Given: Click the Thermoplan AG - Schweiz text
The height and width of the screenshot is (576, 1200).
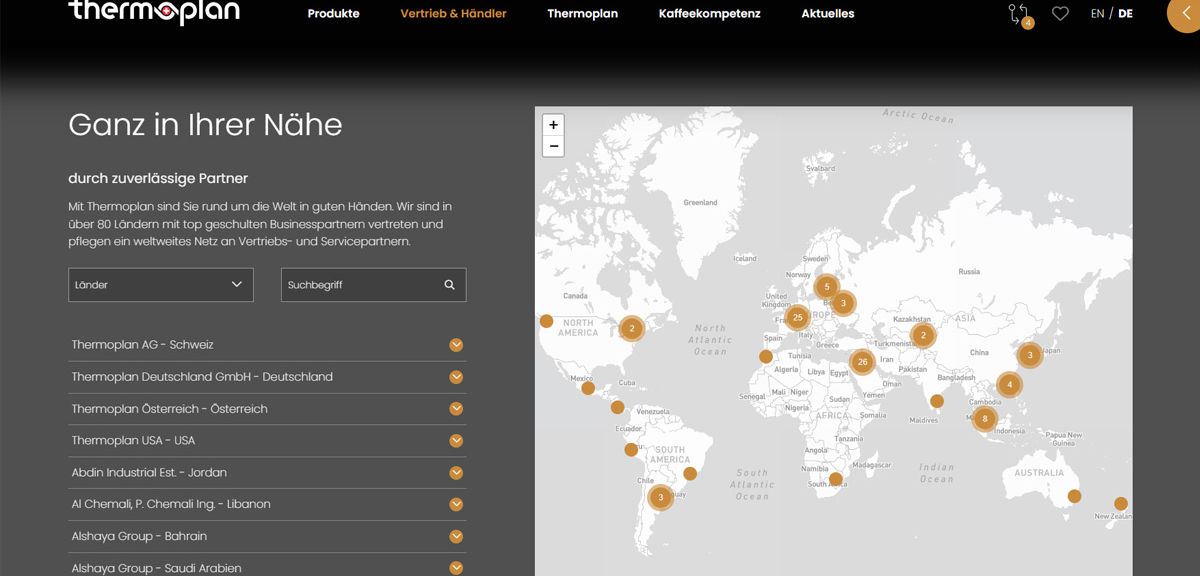Looking at the screenshot, I should (142, 345).
